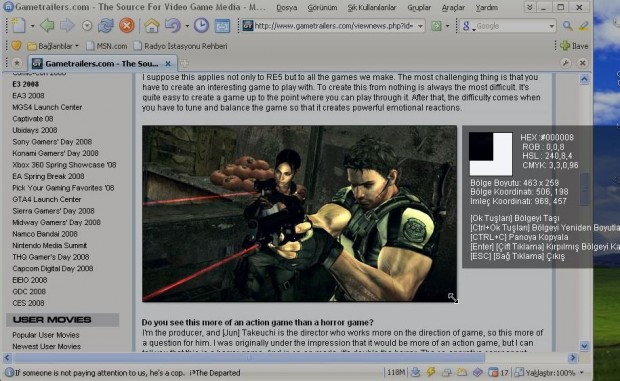This screenshot has height=381, width=620.
Task: Open the History clock icon
Action: tap(201, 26)
